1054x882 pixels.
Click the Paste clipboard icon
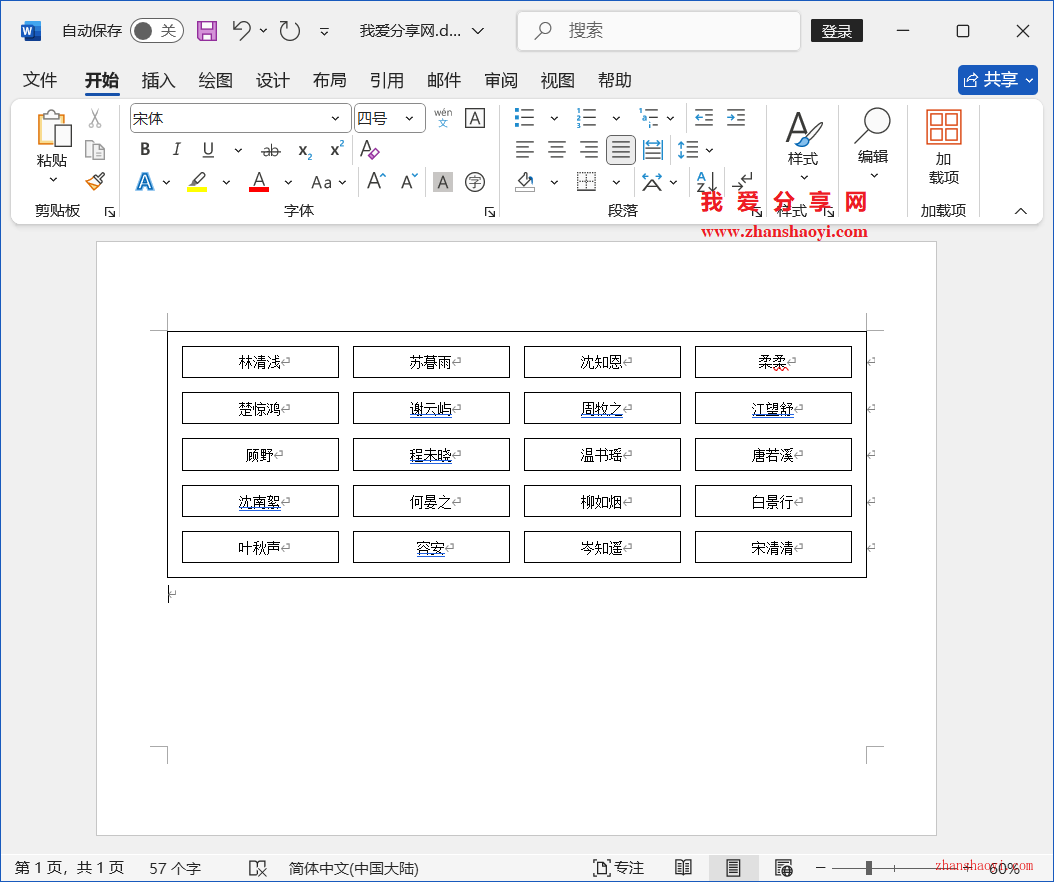coord(53,128)
